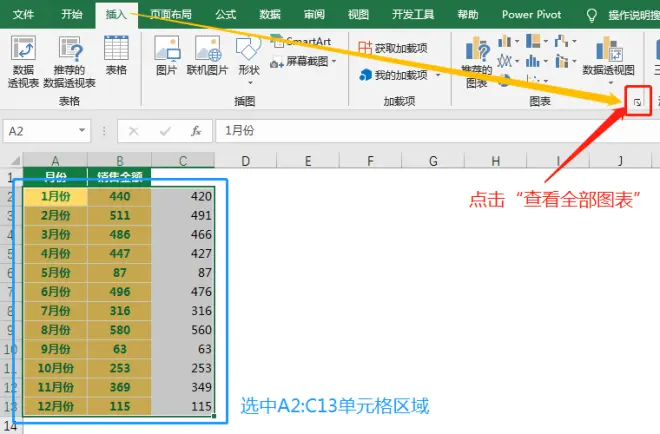Click the waterfall chart icon

pos(562,41)
